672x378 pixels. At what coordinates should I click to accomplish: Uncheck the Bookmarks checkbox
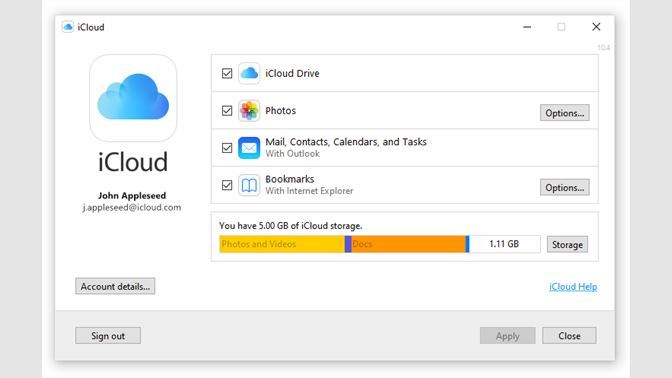click(x=227, y=185)
